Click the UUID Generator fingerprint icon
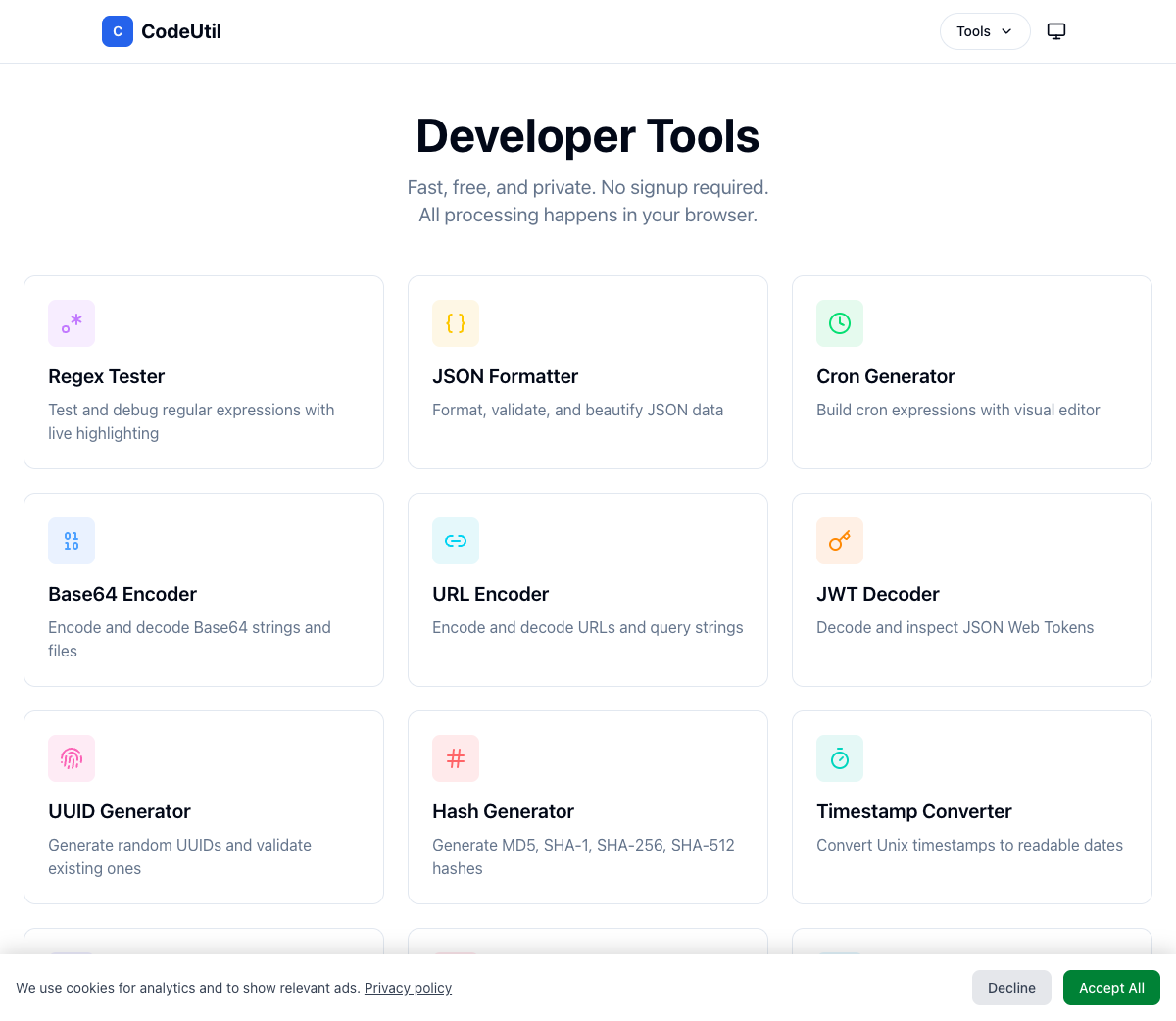 click(72, 758)
